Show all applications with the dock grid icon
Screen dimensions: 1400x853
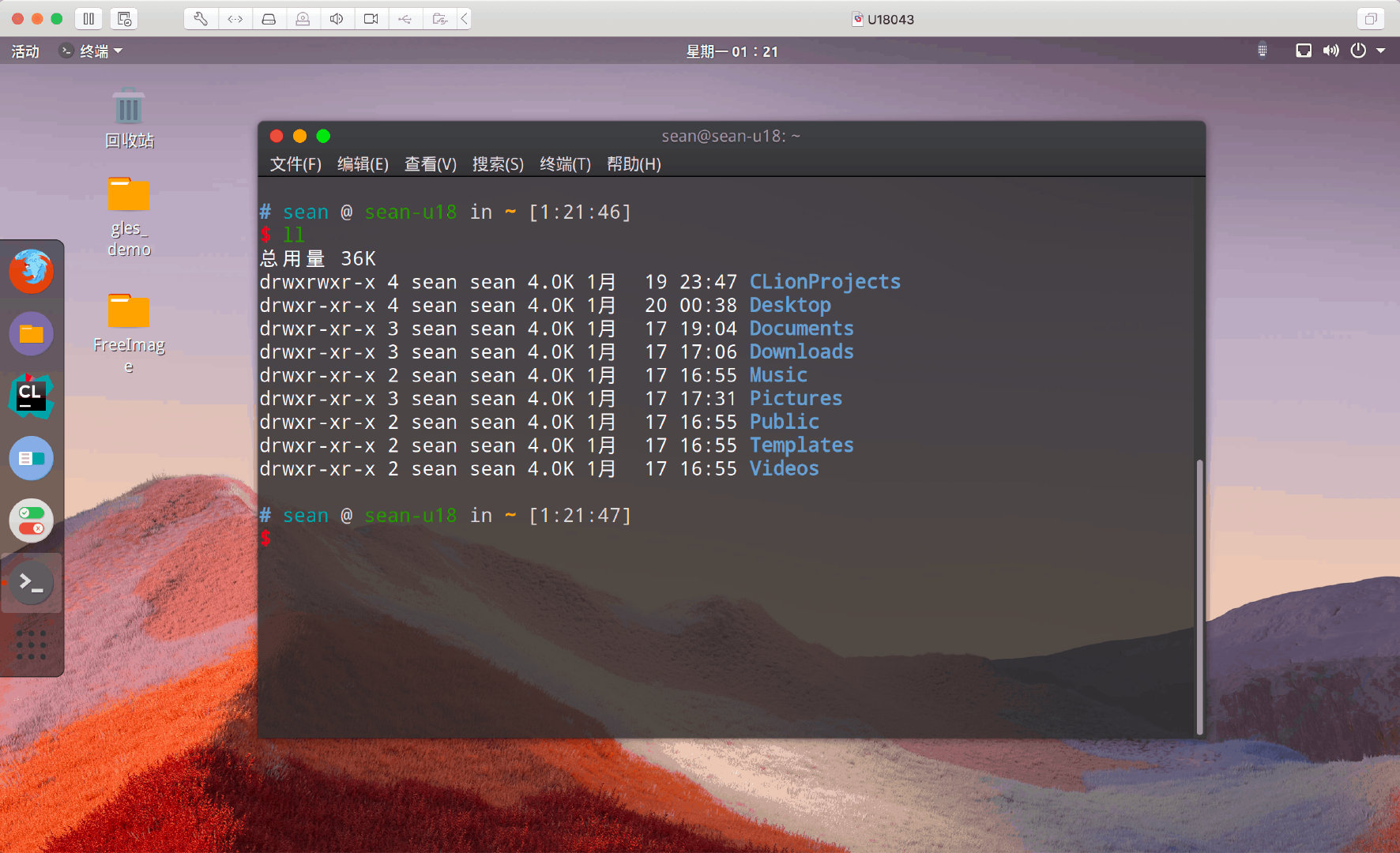pyautogui.click(x=32, y=645)
